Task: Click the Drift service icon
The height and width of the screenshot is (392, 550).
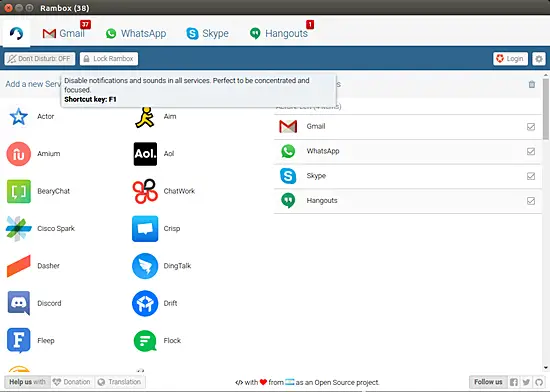Action: coord(145,303)
